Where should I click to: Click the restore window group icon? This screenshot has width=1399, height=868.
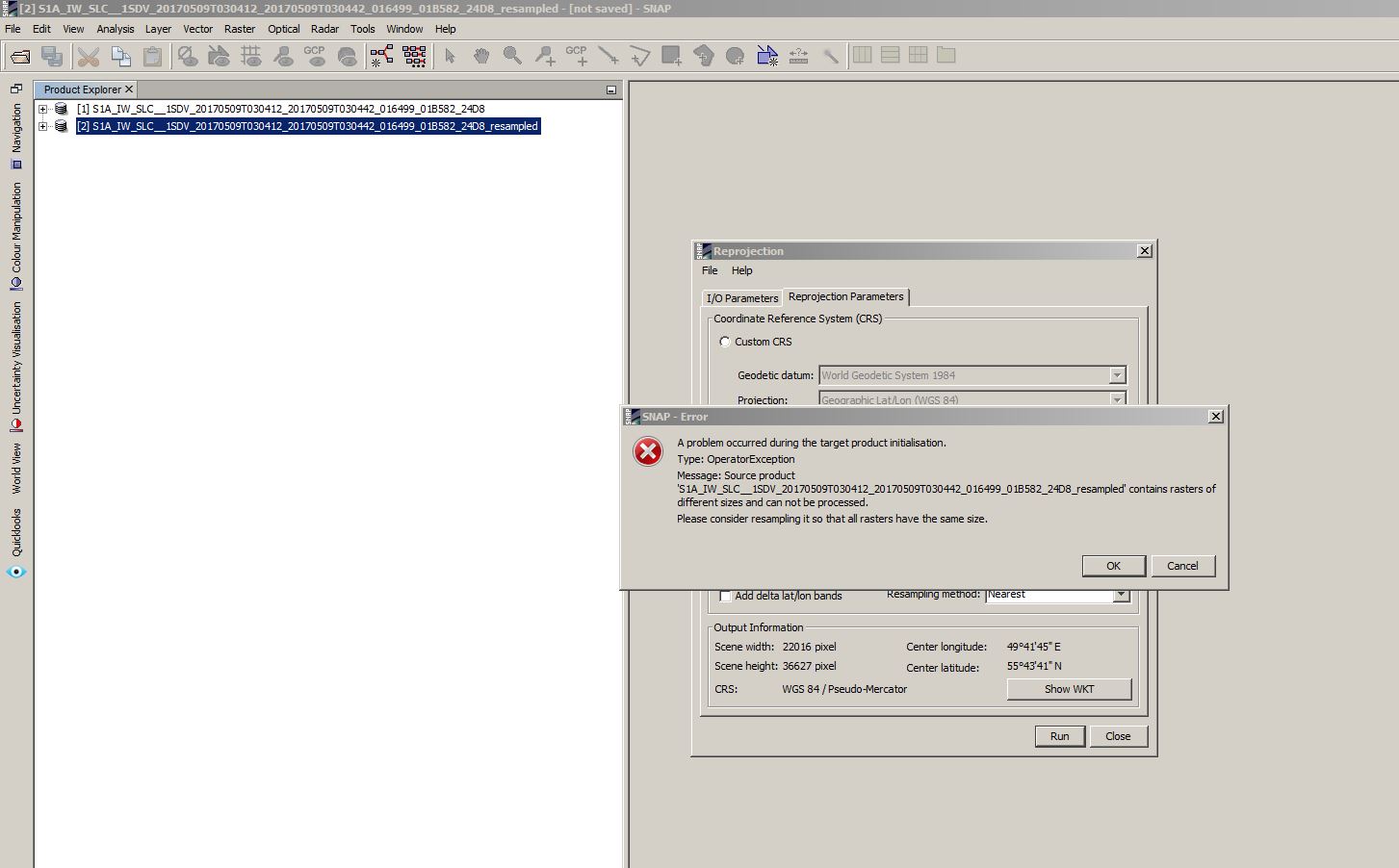coord(16,88)
